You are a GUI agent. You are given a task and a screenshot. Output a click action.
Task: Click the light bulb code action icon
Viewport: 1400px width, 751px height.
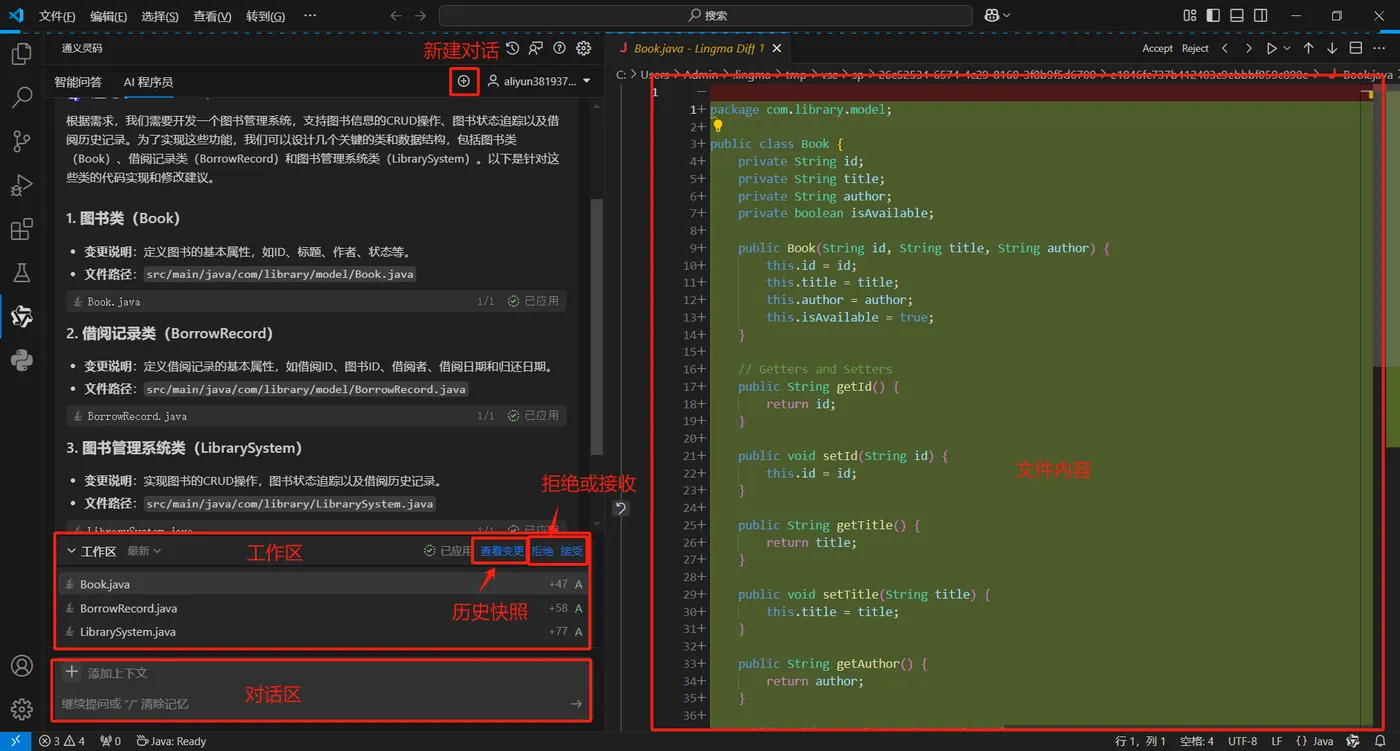click(x=717, y=127)
